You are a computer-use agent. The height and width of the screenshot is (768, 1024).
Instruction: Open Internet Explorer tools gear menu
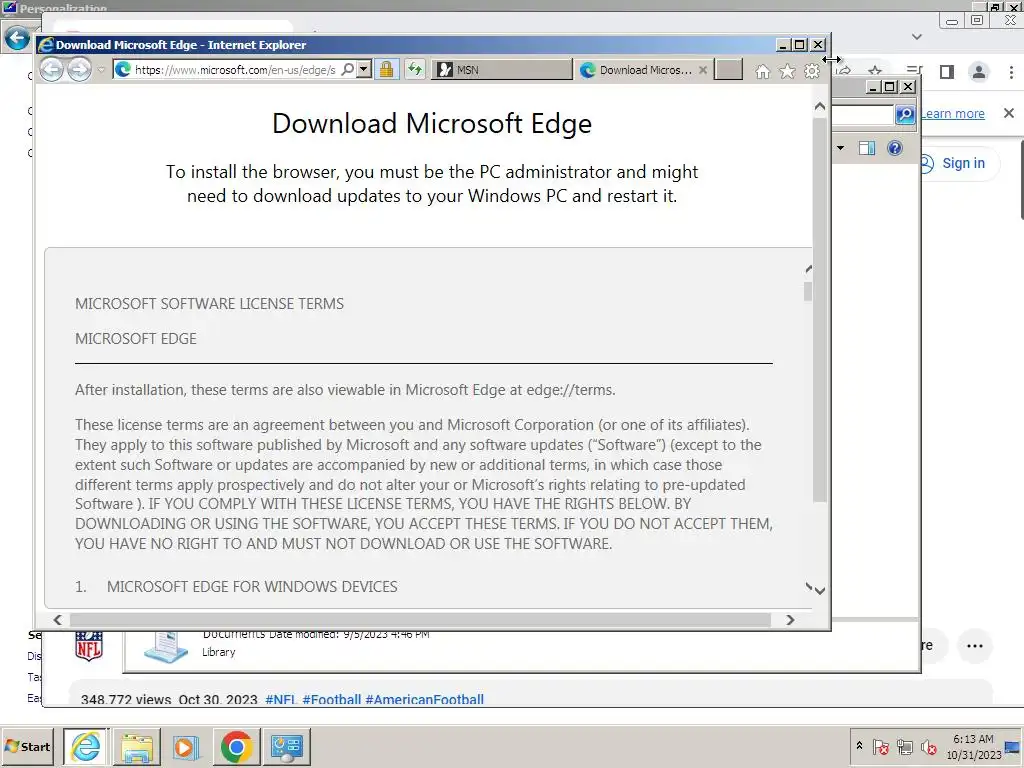coord(812,71)
